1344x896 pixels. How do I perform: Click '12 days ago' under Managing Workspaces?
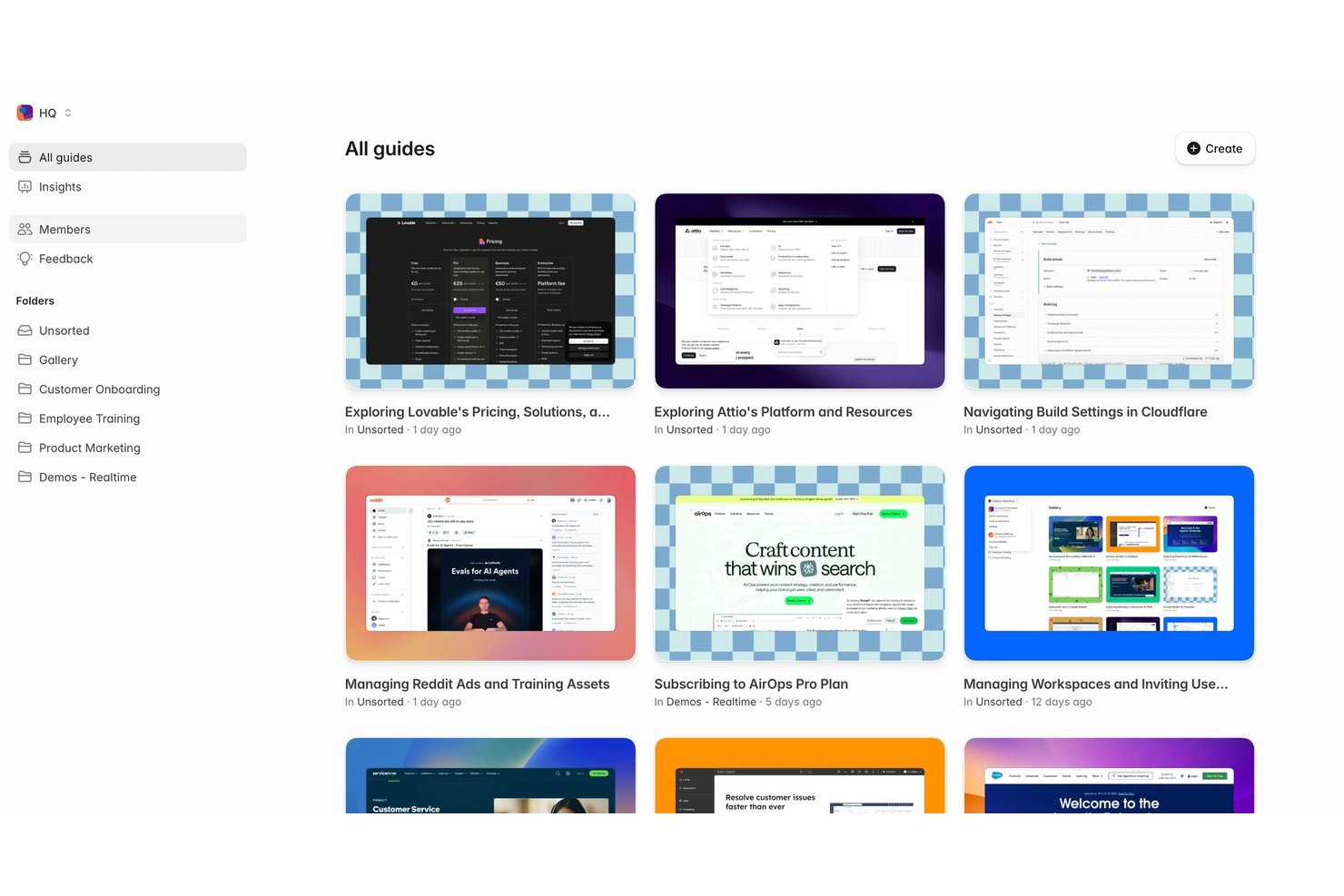click(x=1062, y=702)
